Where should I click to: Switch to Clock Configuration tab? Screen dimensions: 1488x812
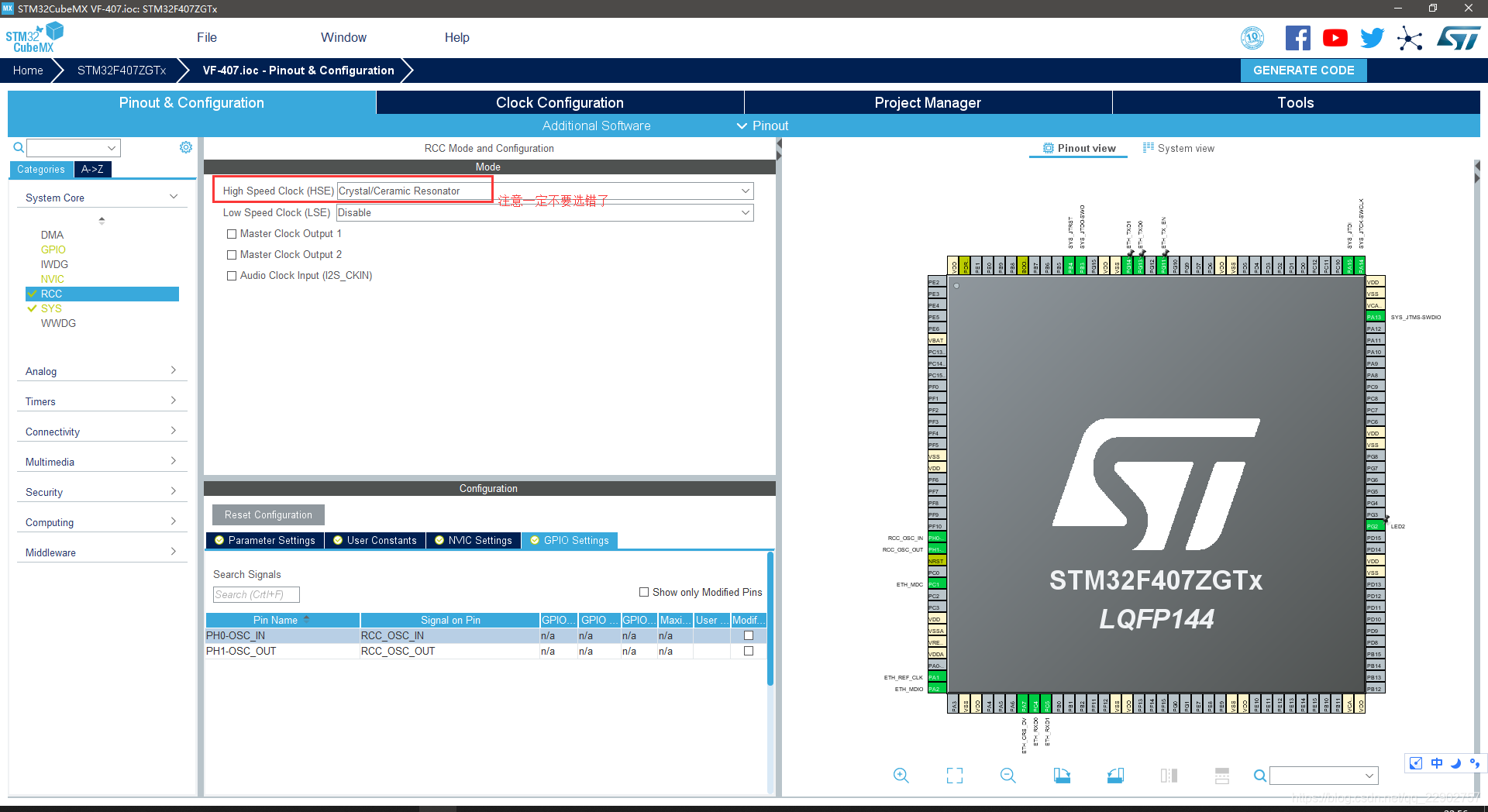tap(560, 102)
